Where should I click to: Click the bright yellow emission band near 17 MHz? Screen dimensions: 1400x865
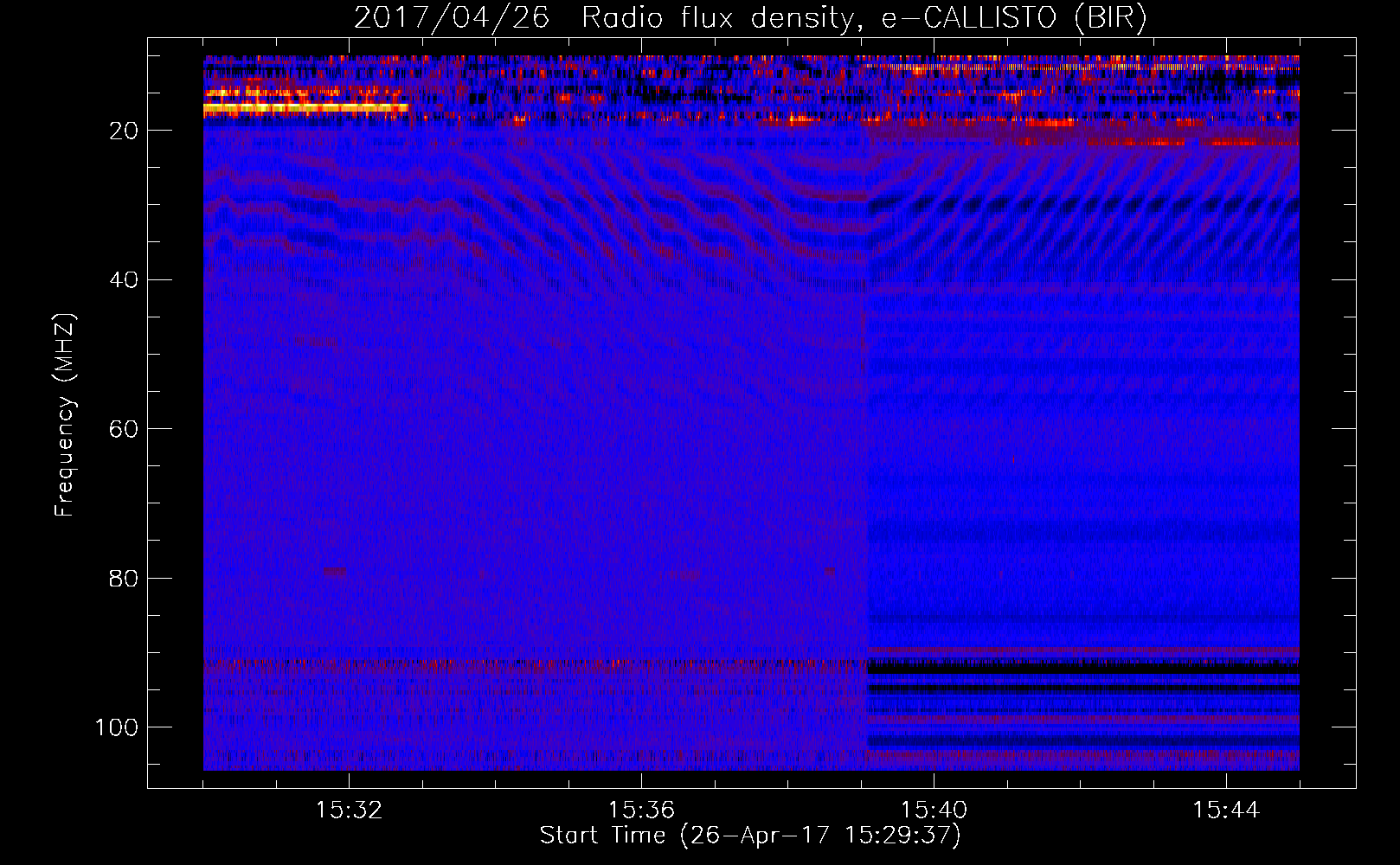[x=305, y=108]
